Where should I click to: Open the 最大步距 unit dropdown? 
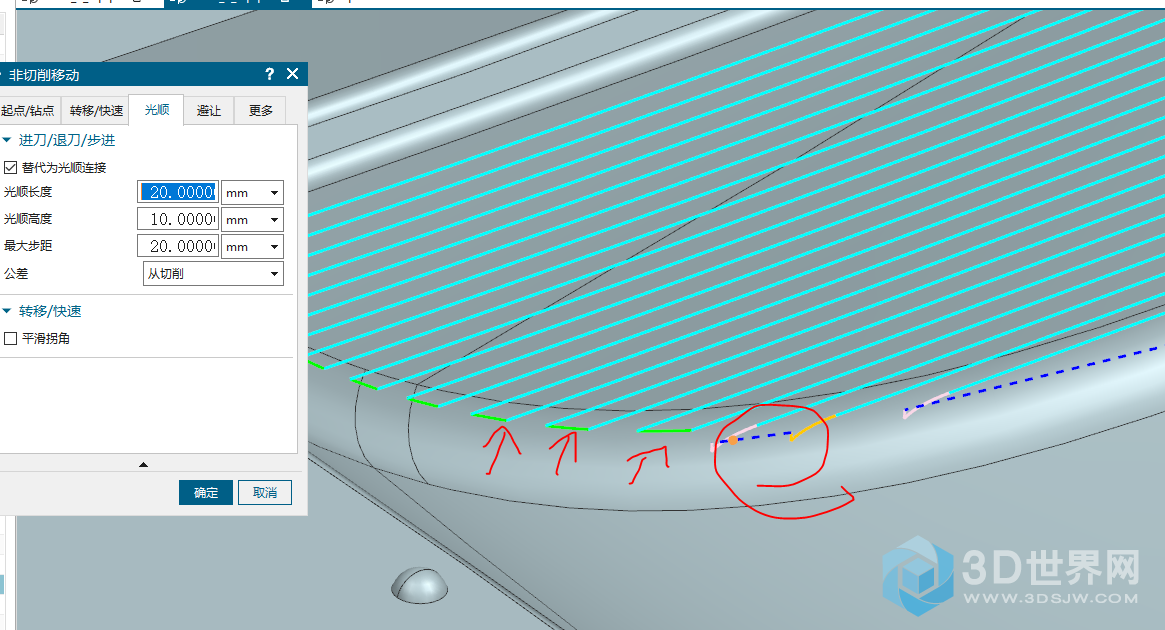coord(253,246)
